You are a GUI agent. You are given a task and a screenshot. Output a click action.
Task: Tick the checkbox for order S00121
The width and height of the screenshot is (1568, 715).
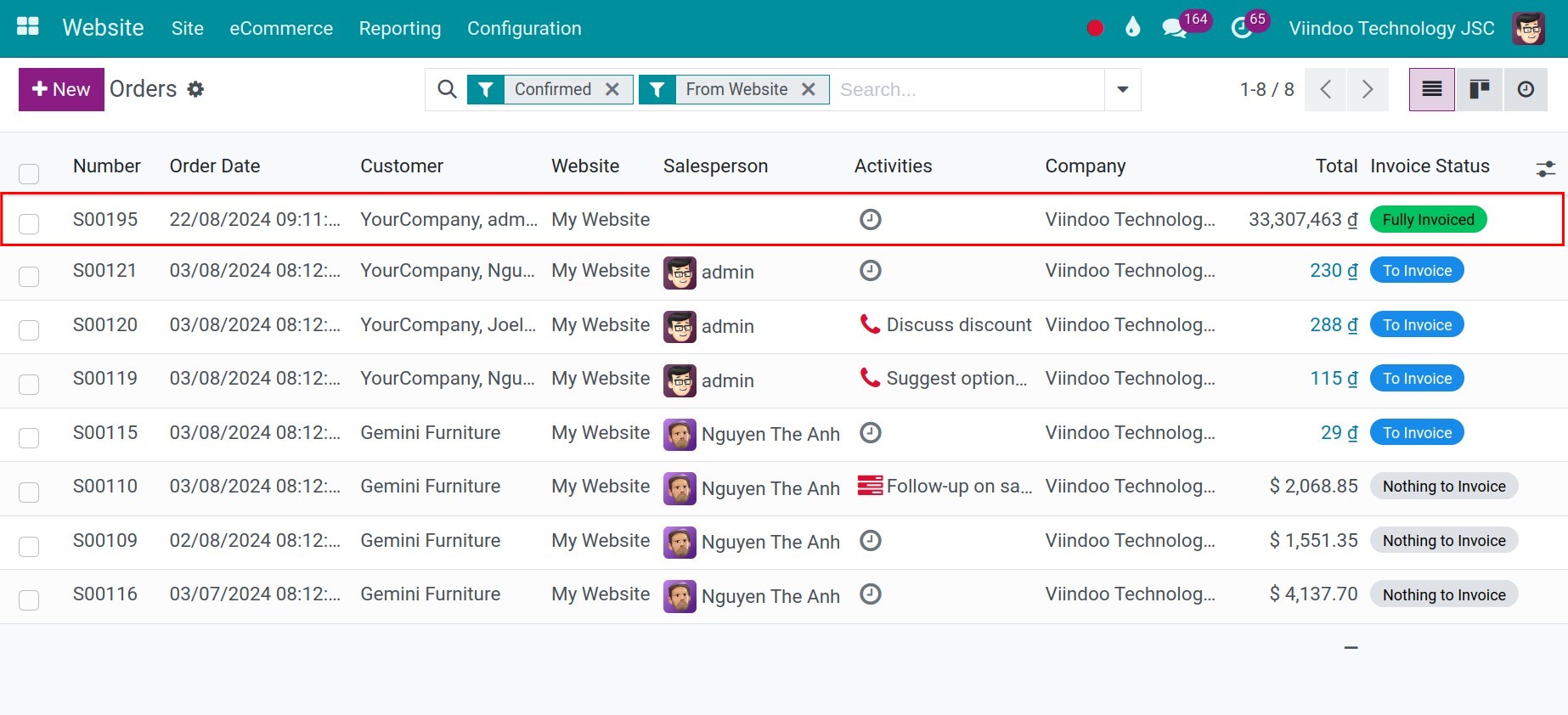[29, 277]
